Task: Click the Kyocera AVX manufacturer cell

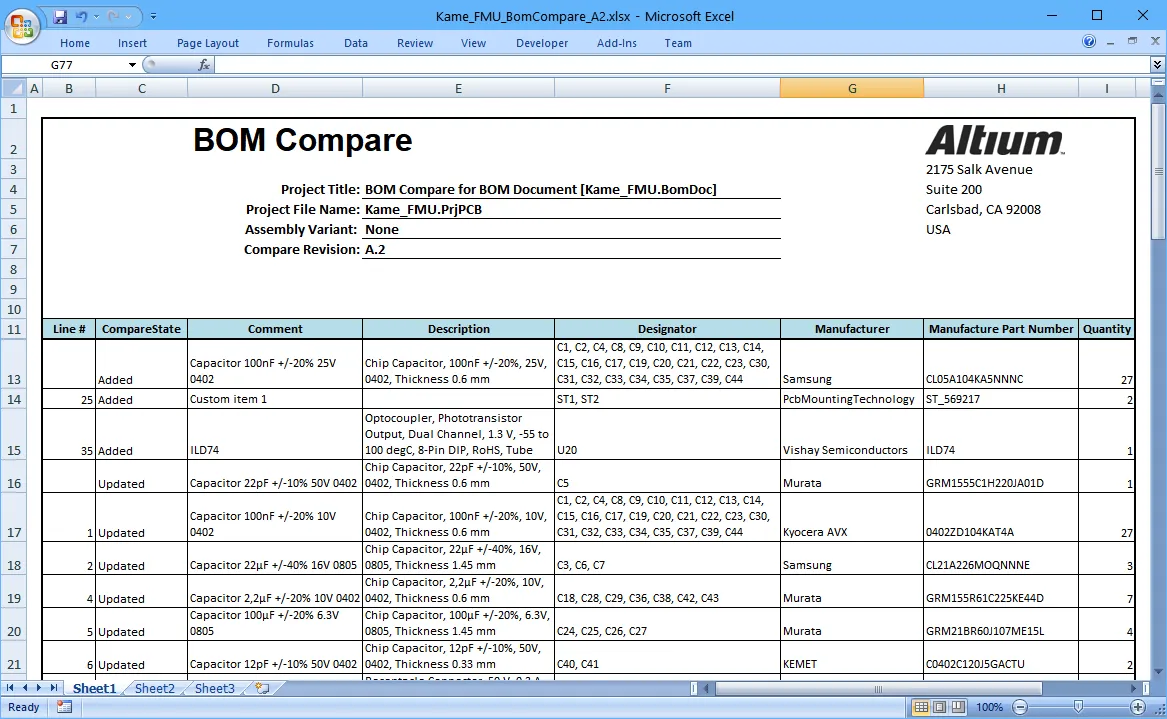Action: tap(852, 517)
